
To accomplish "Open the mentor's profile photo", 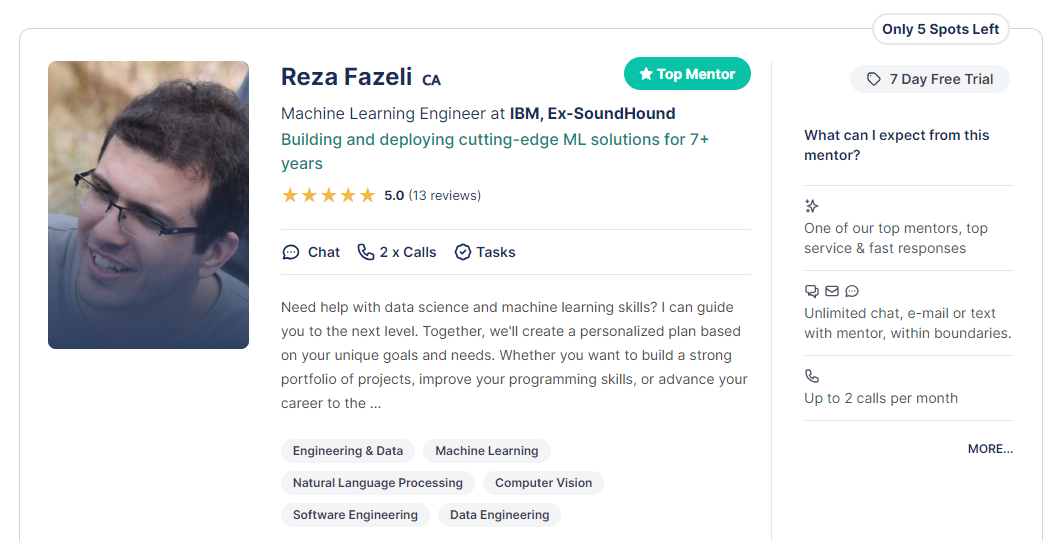I will coord(148,205).
